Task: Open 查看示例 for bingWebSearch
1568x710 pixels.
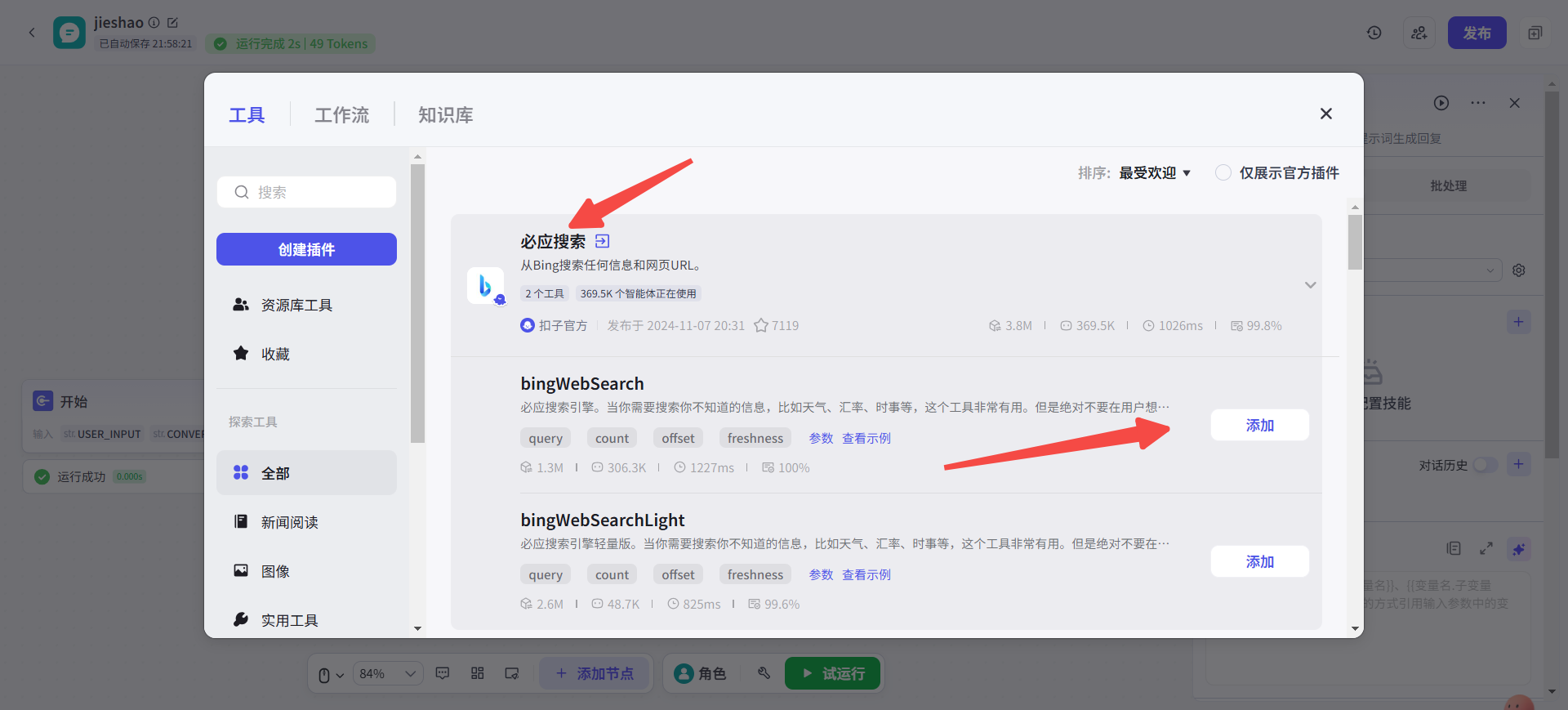Action: click(x=866, y=438)
